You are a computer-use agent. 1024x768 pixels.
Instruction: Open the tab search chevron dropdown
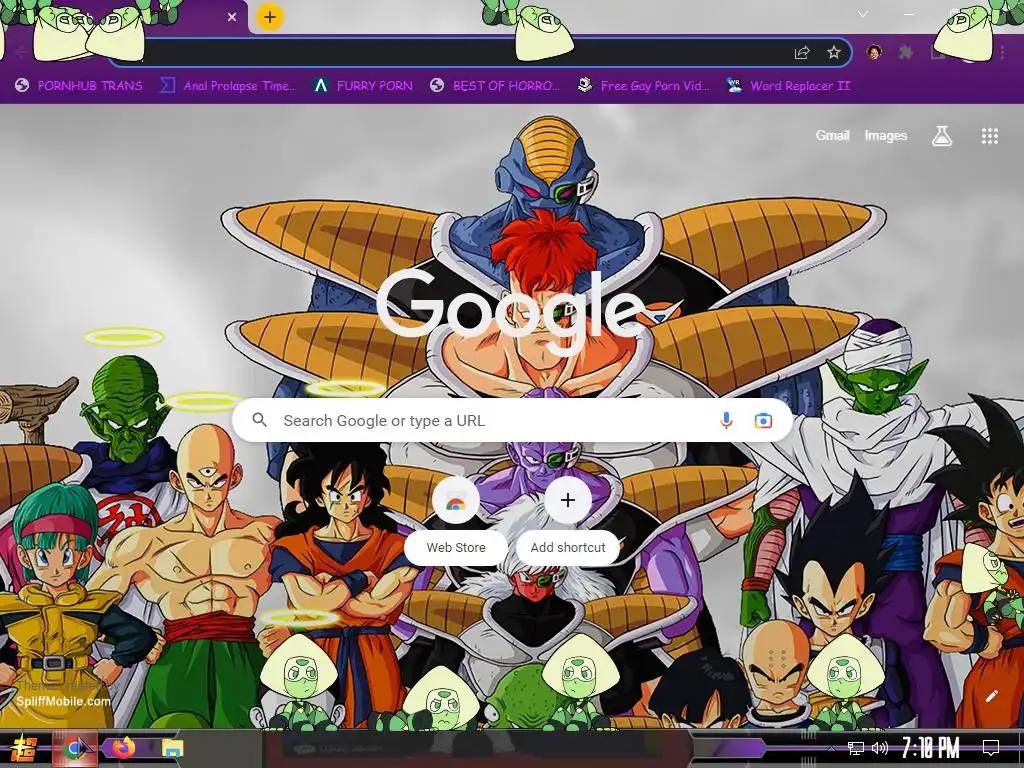coord(863,14)
